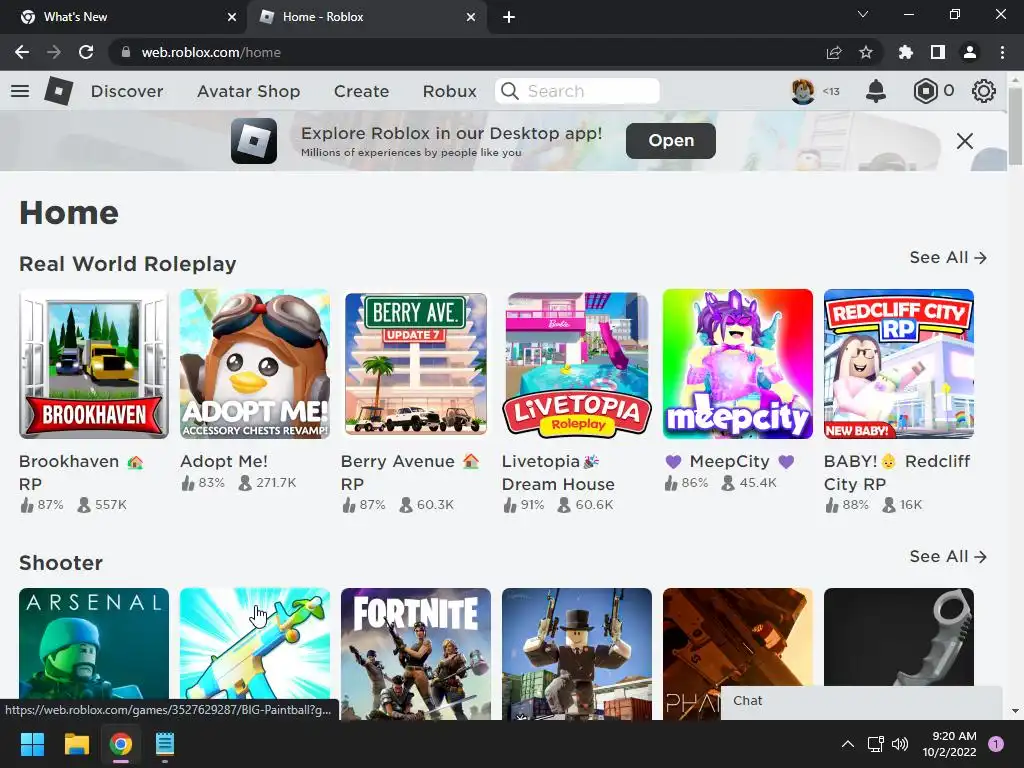Image resolution: width=1024 pixels, height=768 pixels.
Task: Close the Desktop app banner
Action: pyautogui.click(x=965, y=140)
